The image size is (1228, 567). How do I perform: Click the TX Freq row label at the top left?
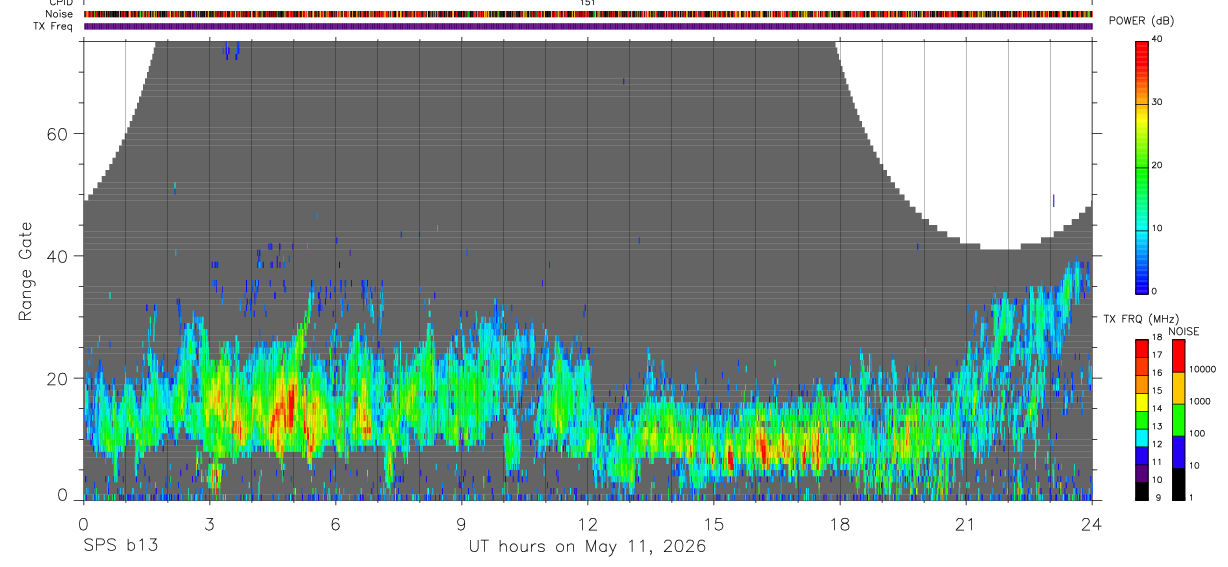(54, 26)
